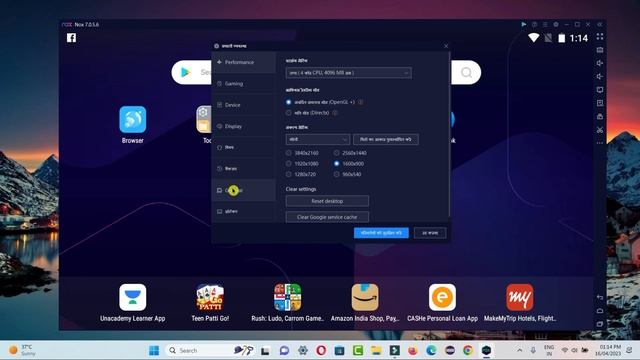Open Opera browser from taskbar
The height and width of the screenshot is (360, 640).
(321, 350)
